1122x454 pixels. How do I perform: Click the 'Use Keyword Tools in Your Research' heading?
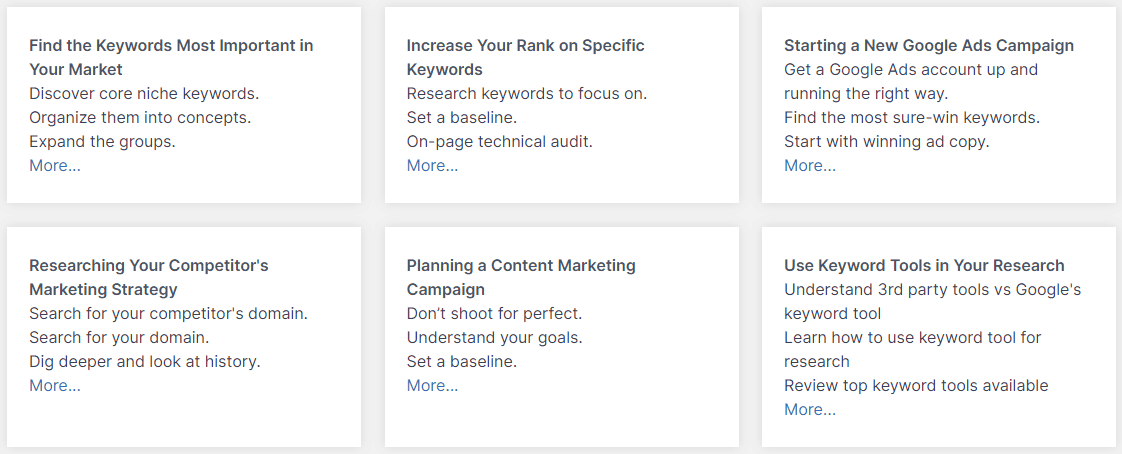click(x=925, y=266)
